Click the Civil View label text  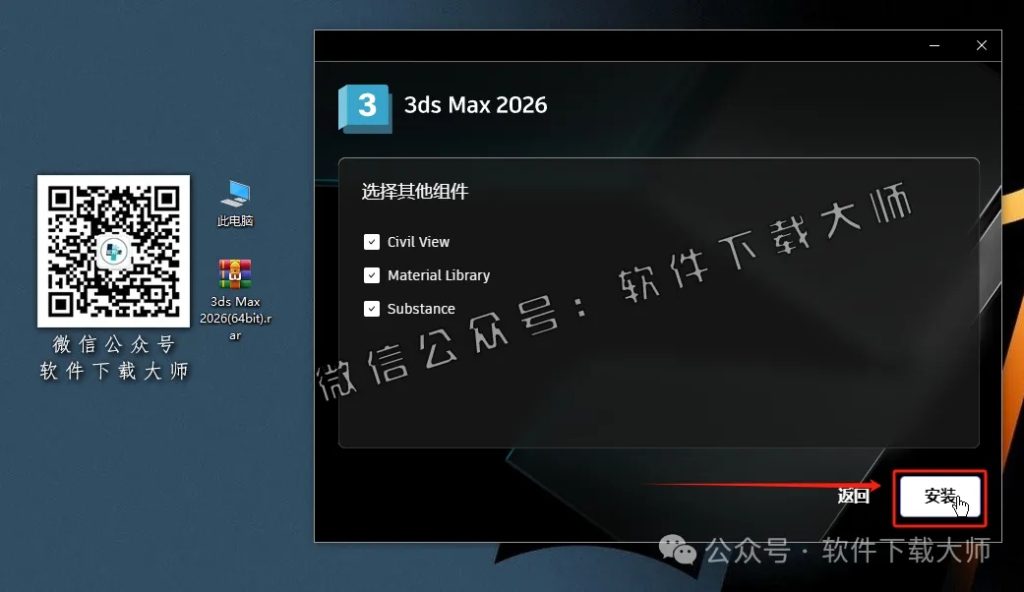[x=418, y=241]
